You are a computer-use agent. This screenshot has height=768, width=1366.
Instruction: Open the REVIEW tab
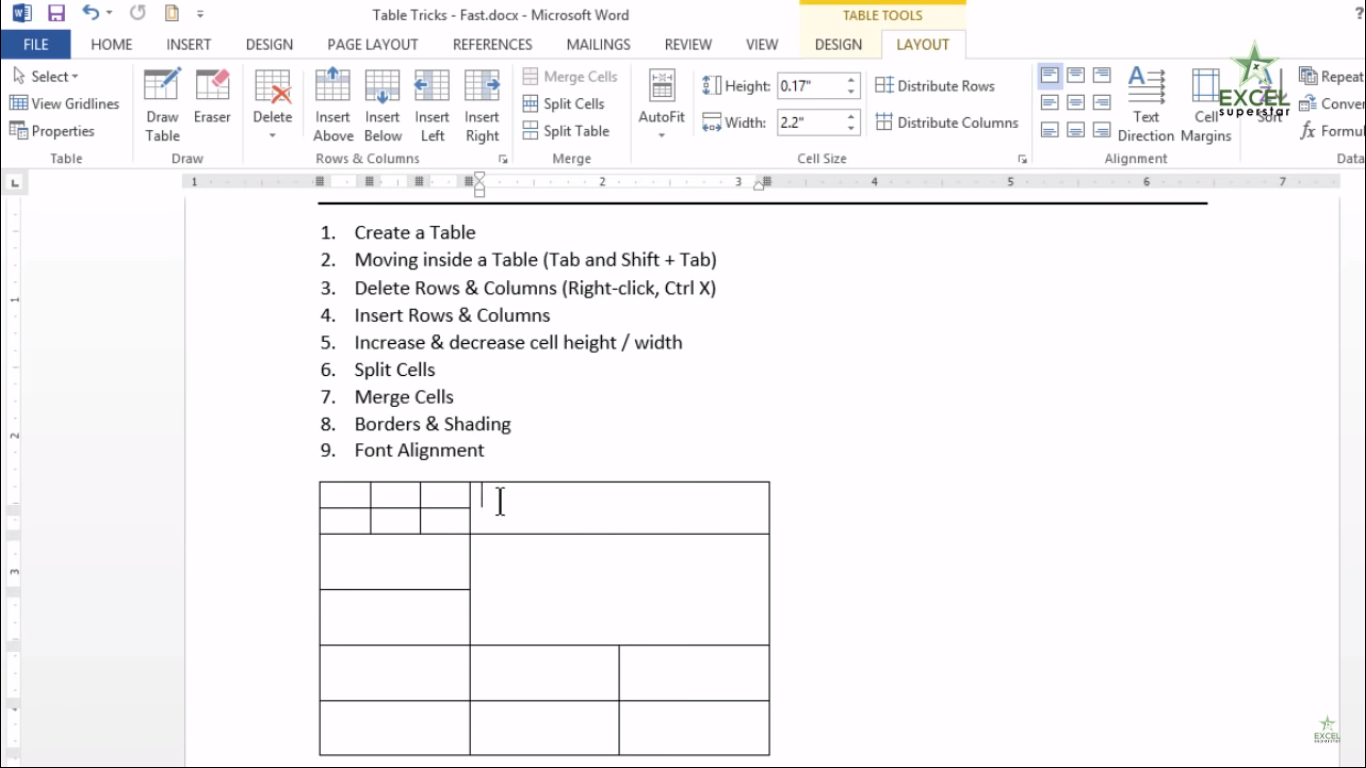pyautogui.click(x=688, y=44)
